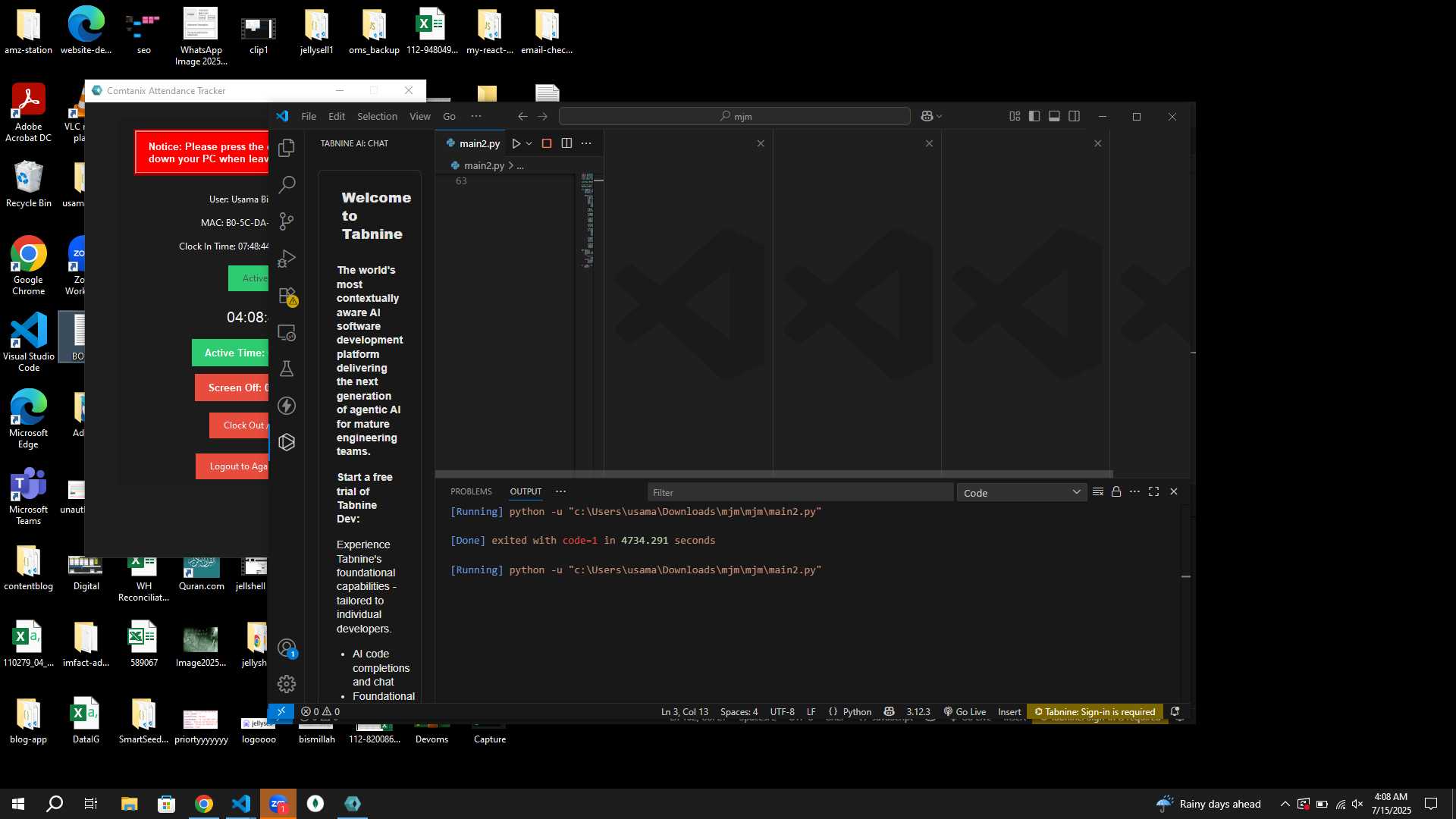Click the Ln 3, Col 13 cursor position
The width and height of the screenshot is (1456, 819).
pyautogui.click(x=684, y=711)
